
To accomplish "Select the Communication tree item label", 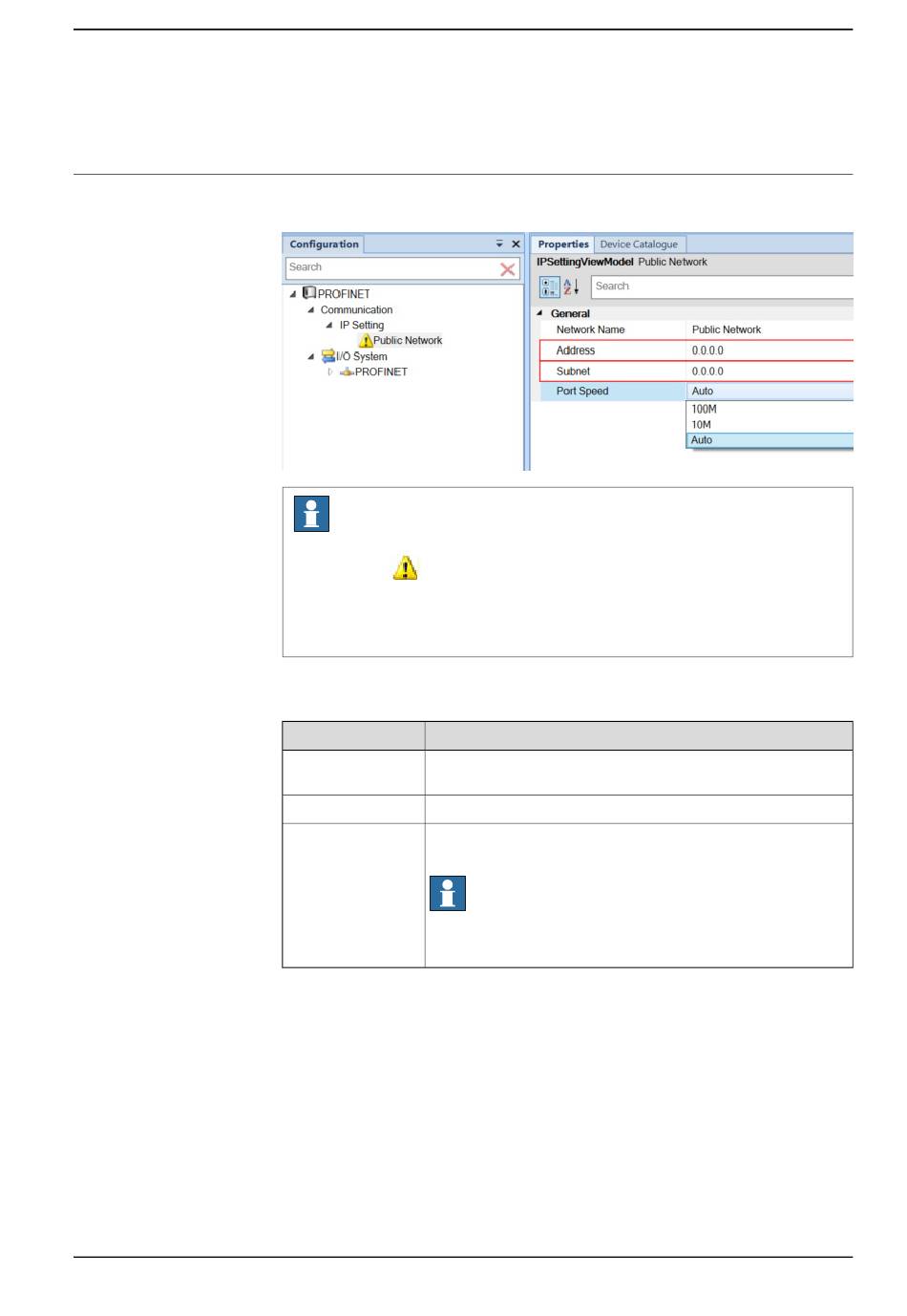I will point(356,309).
